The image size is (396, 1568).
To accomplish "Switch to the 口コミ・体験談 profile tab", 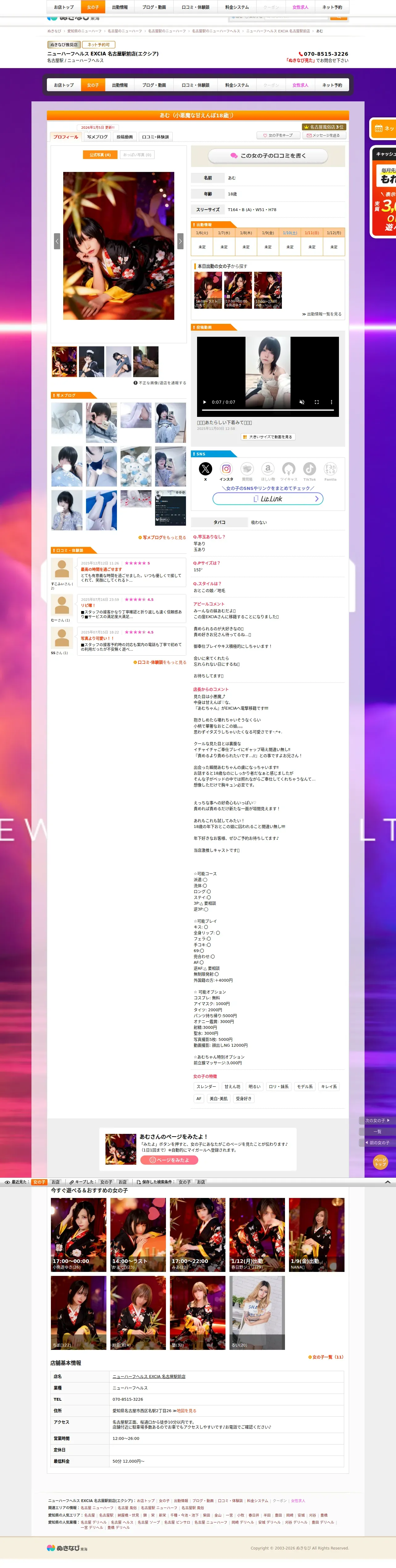I will (155, 137).
